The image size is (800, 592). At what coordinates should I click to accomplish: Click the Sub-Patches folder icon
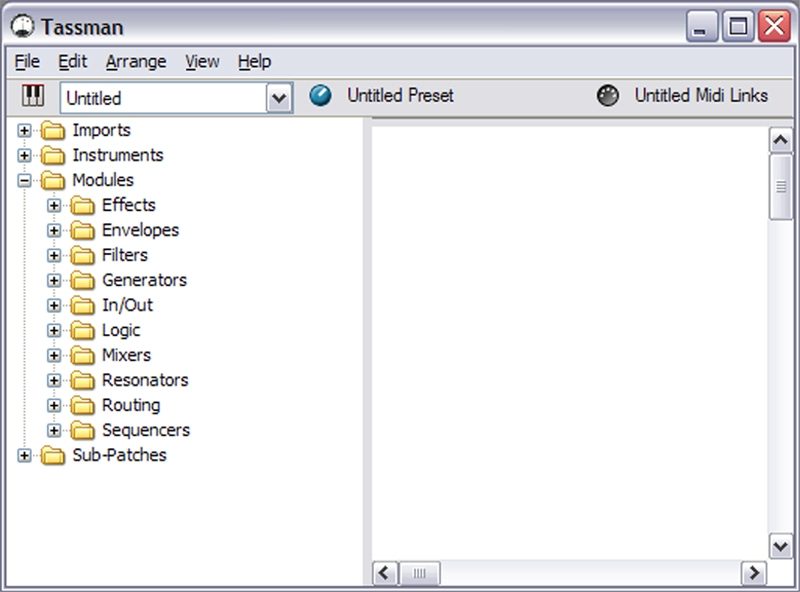(53, 456)
